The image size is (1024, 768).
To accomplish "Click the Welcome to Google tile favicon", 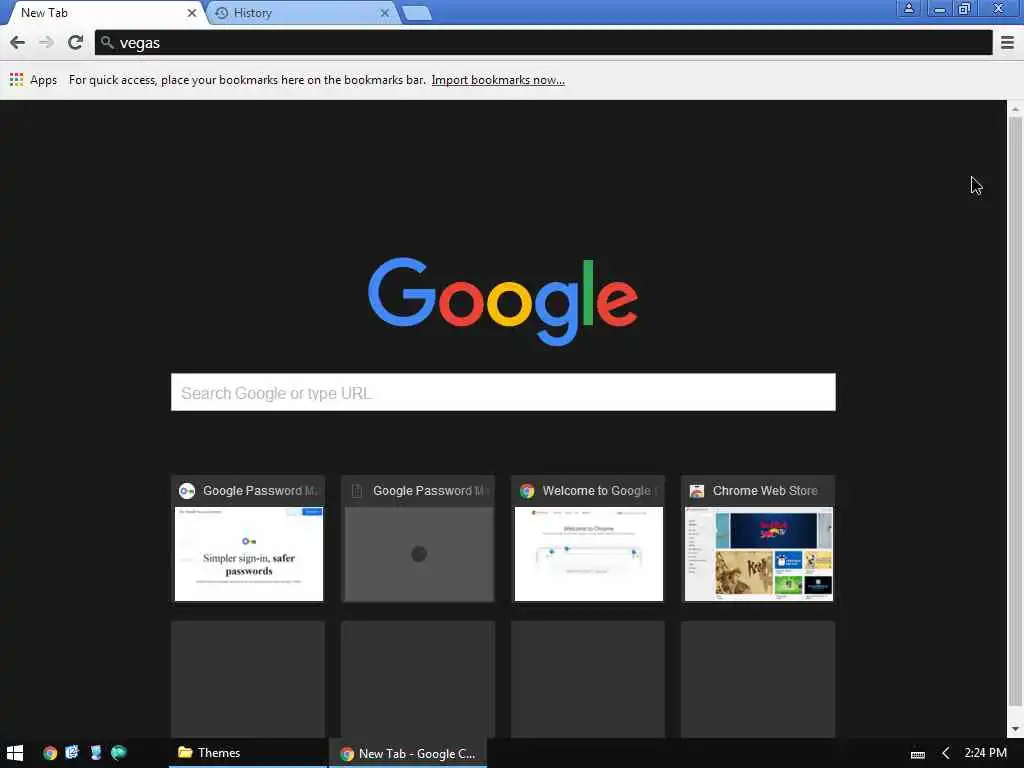I will (527, 491).
